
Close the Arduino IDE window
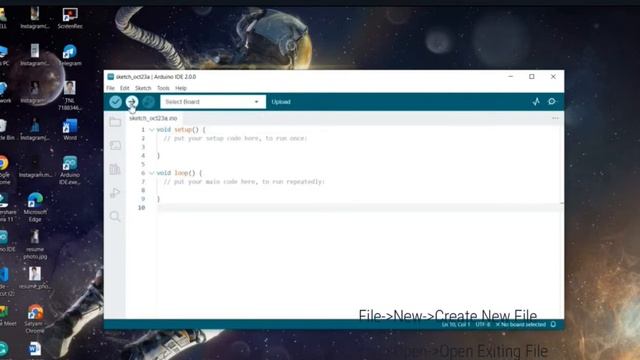[553, 77]
